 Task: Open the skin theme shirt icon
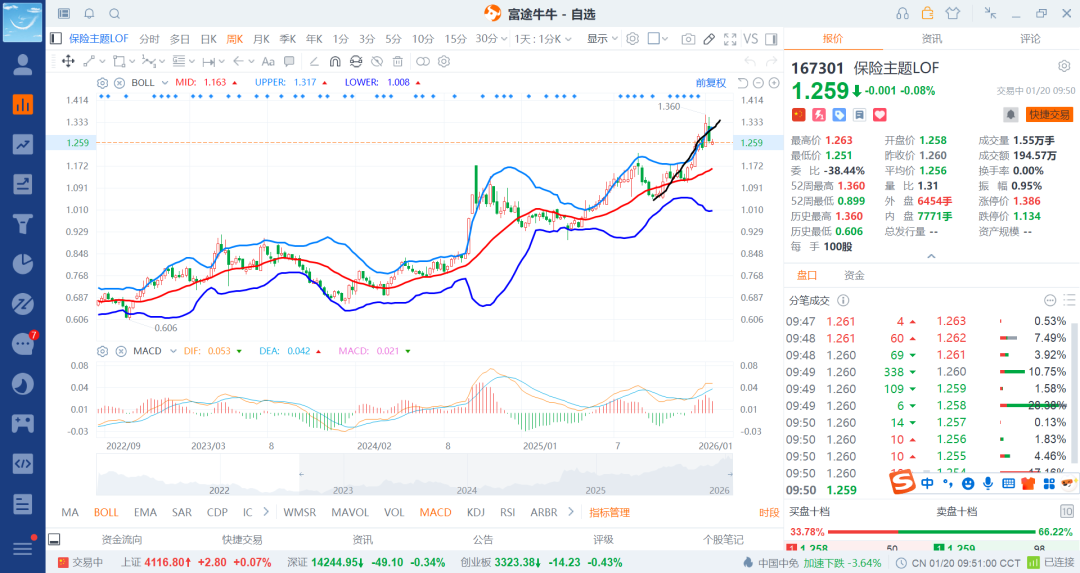951,14
